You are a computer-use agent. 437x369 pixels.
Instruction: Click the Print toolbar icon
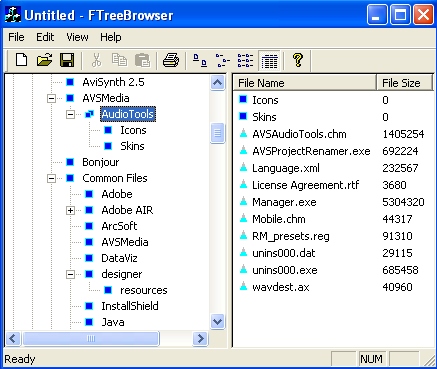(171, 60)
